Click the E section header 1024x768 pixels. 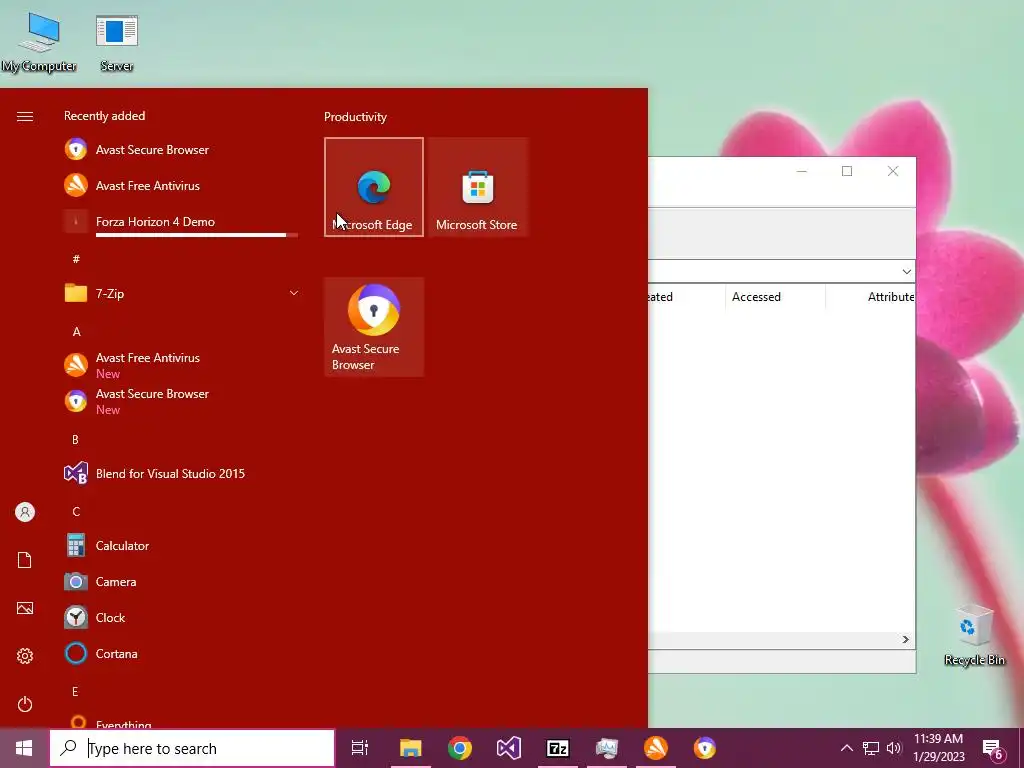pos(75,692)
